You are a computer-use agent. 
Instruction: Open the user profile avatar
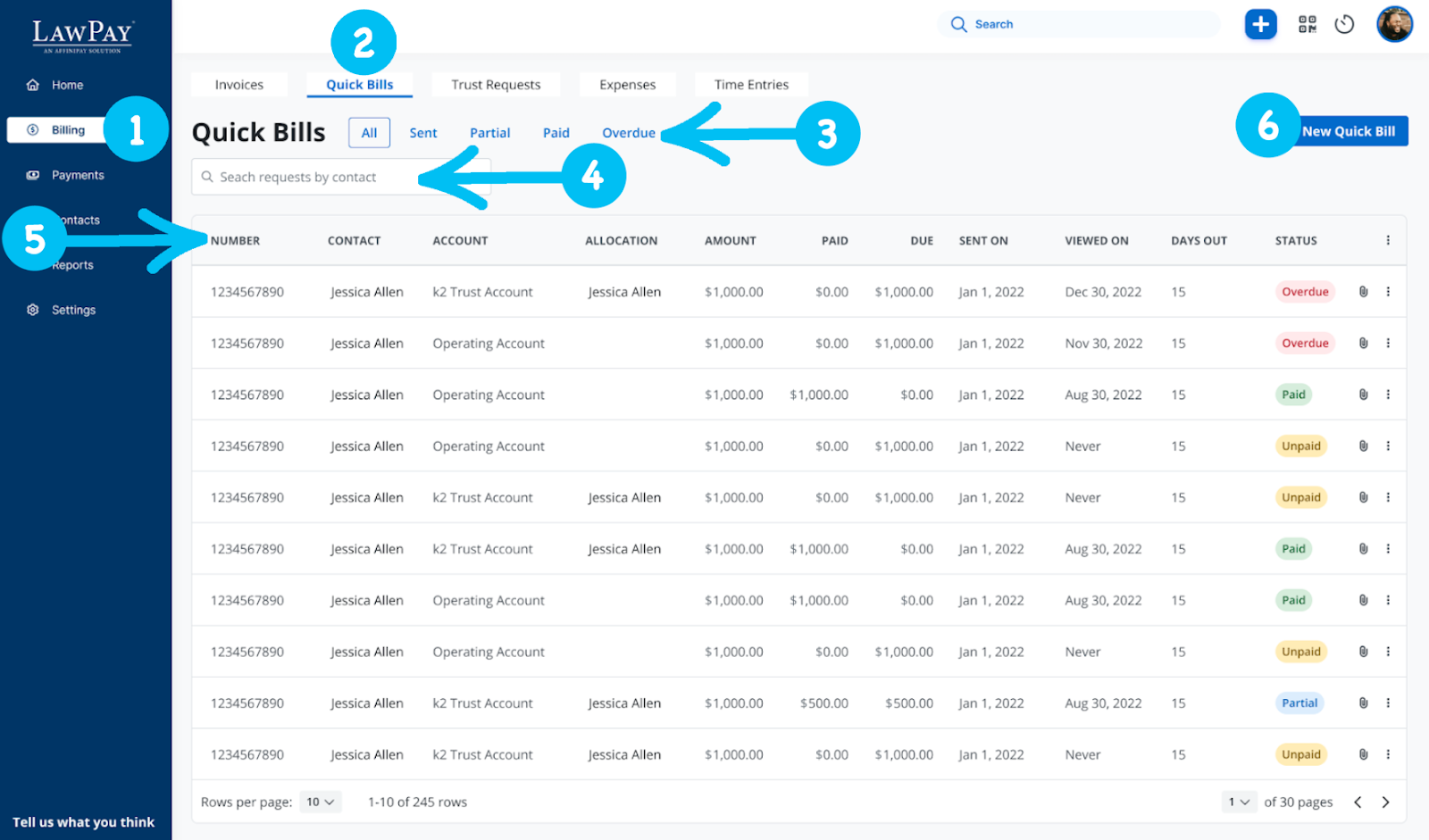[x=1393, y=24]
